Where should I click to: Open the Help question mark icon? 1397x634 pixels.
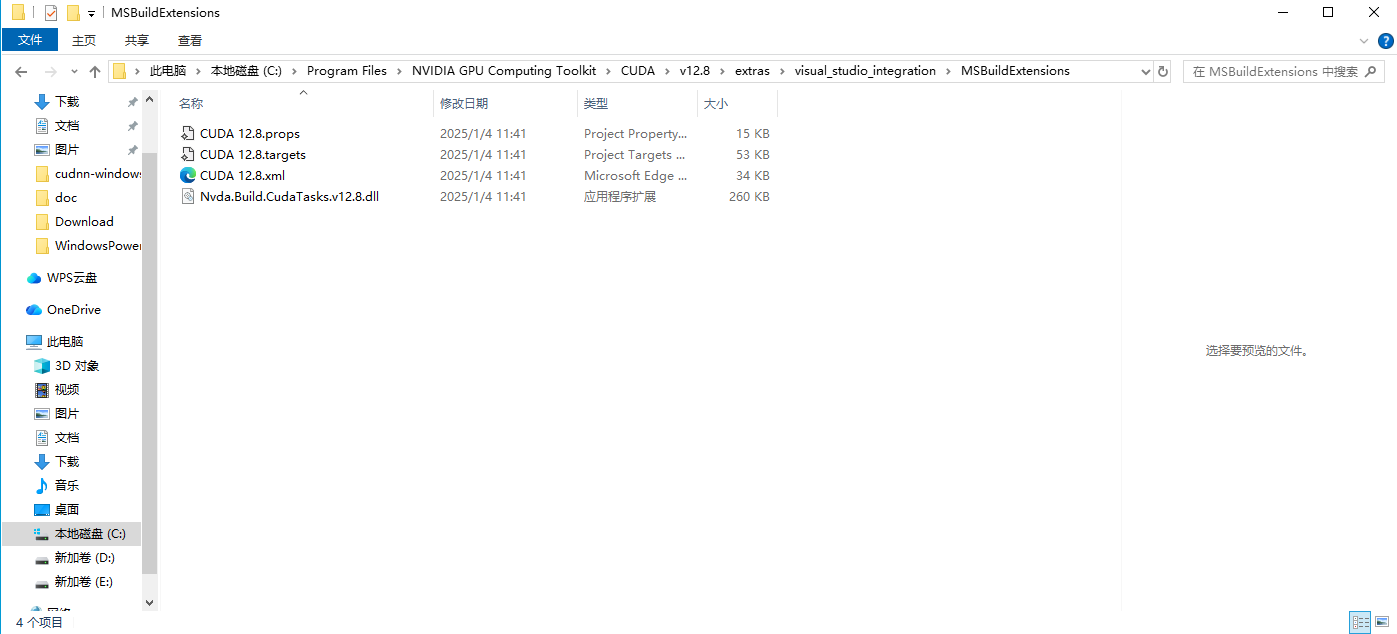click(1386, 41)
